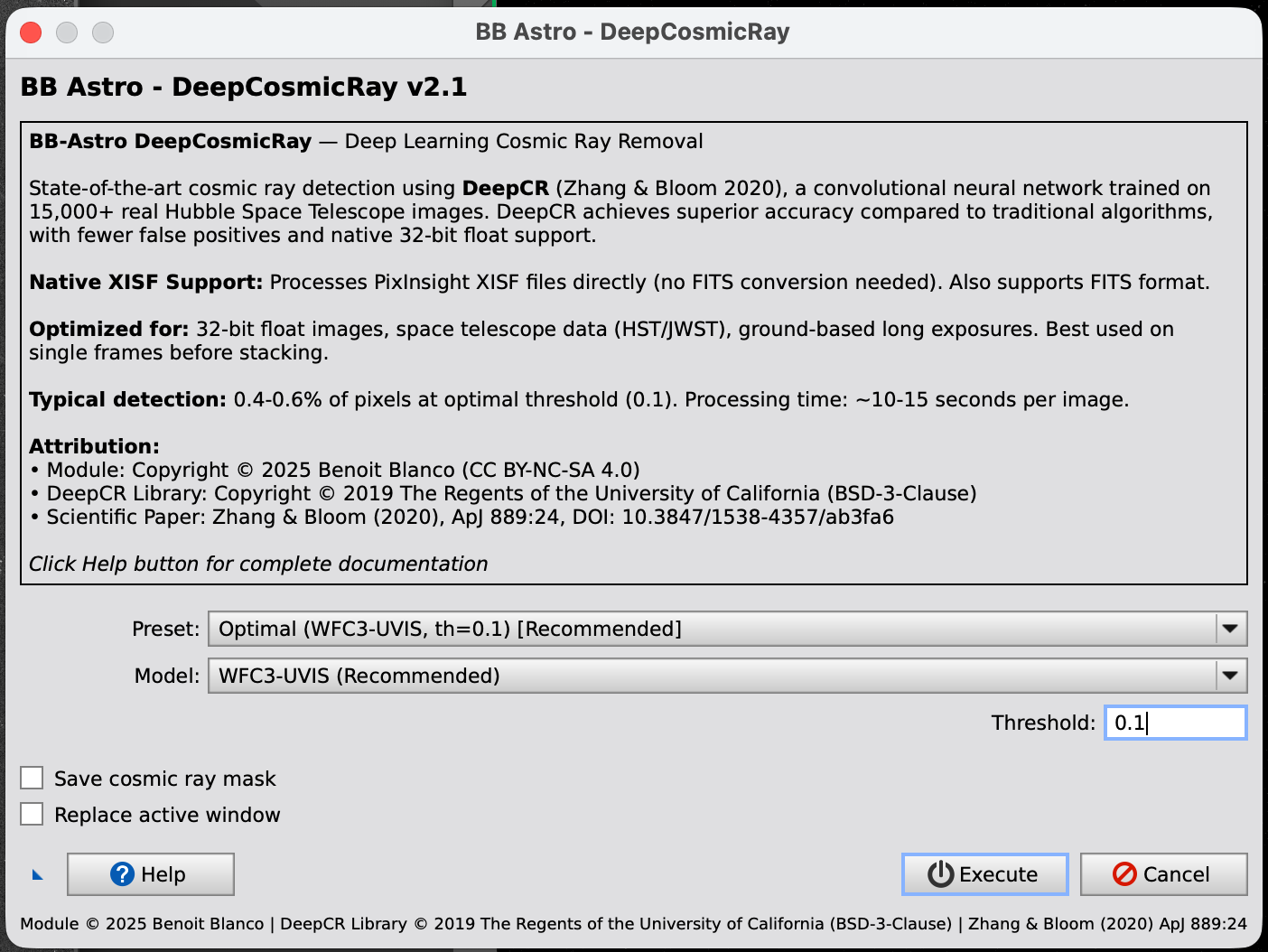Screen dimensions: 1268x952
Task: Click the BB Astro DeepCosmicRay title bar
Action: (632, 32)
